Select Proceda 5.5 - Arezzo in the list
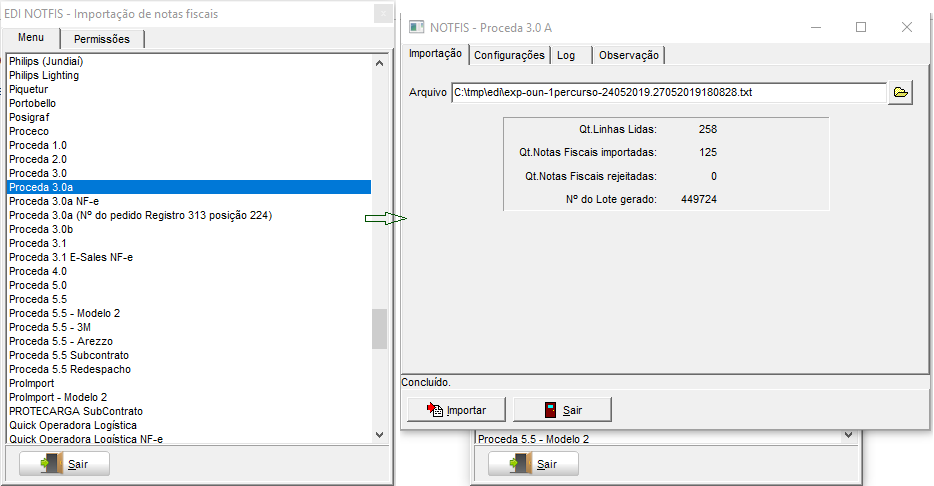Screen dimensions: 934x486 click(189, 341)
